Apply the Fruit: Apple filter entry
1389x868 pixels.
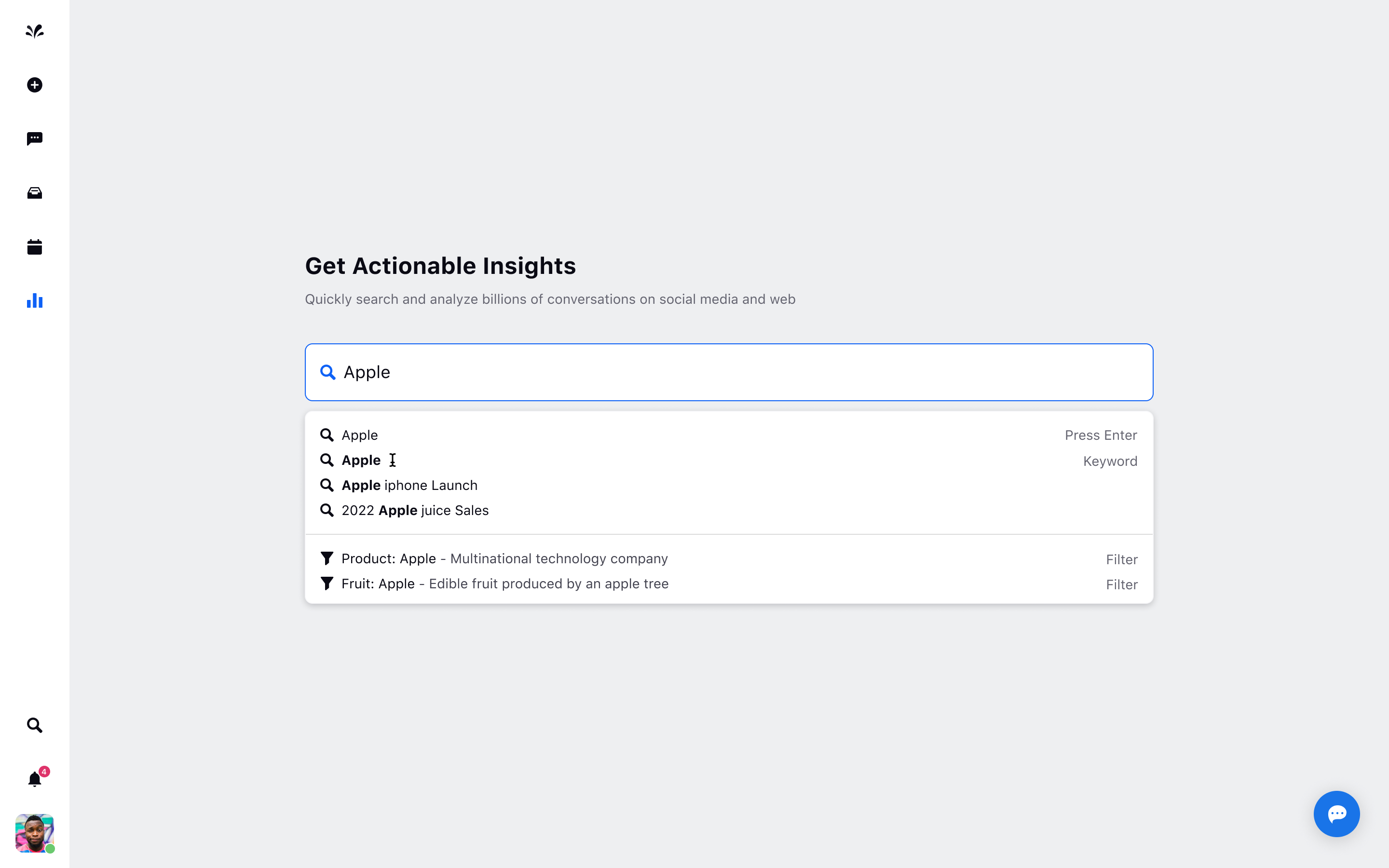pyautogui.click(x=504, y=583)
